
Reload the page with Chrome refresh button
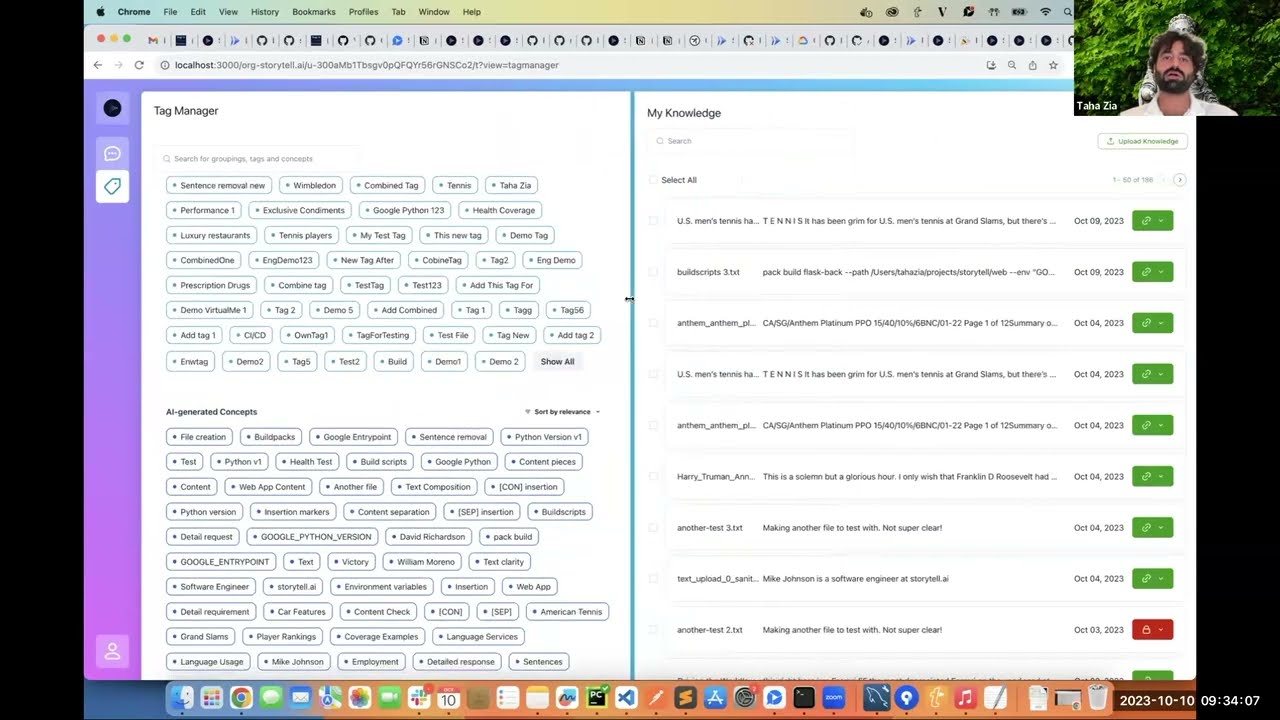tap(138, 65)
